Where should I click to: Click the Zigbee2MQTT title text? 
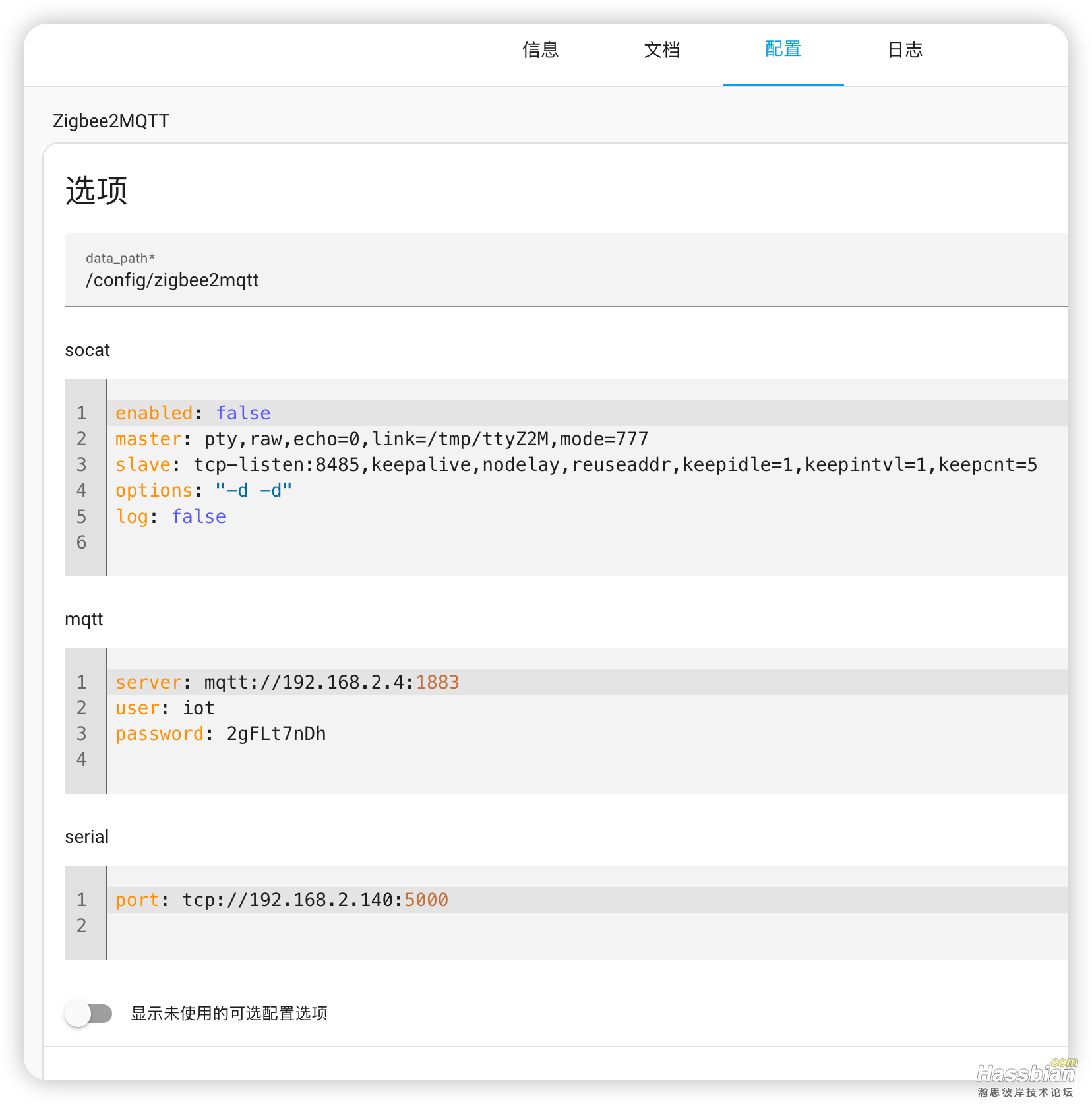(111, 121)
